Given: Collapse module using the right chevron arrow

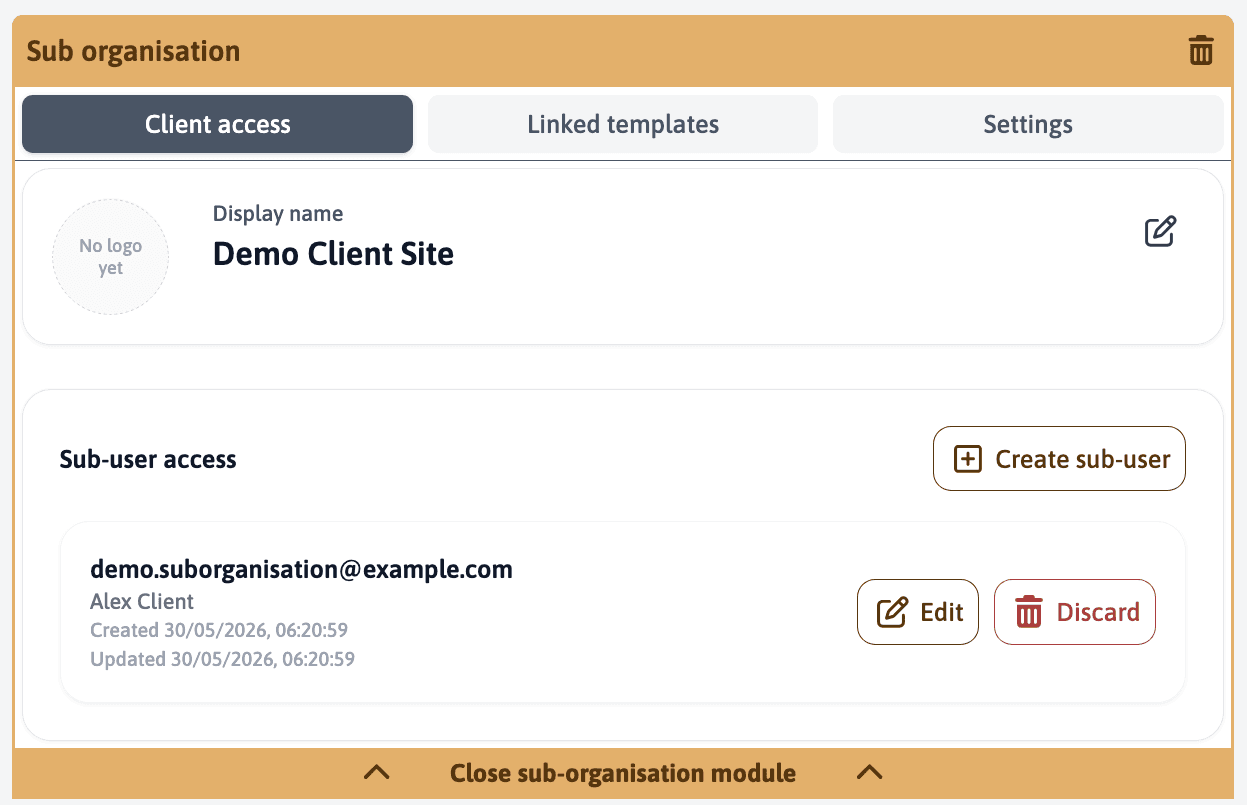Looking at the screenshot, I should (870, 772).
